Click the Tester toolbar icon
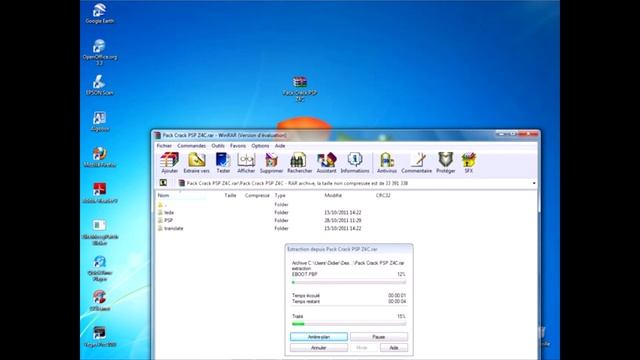 pos(223,163)
